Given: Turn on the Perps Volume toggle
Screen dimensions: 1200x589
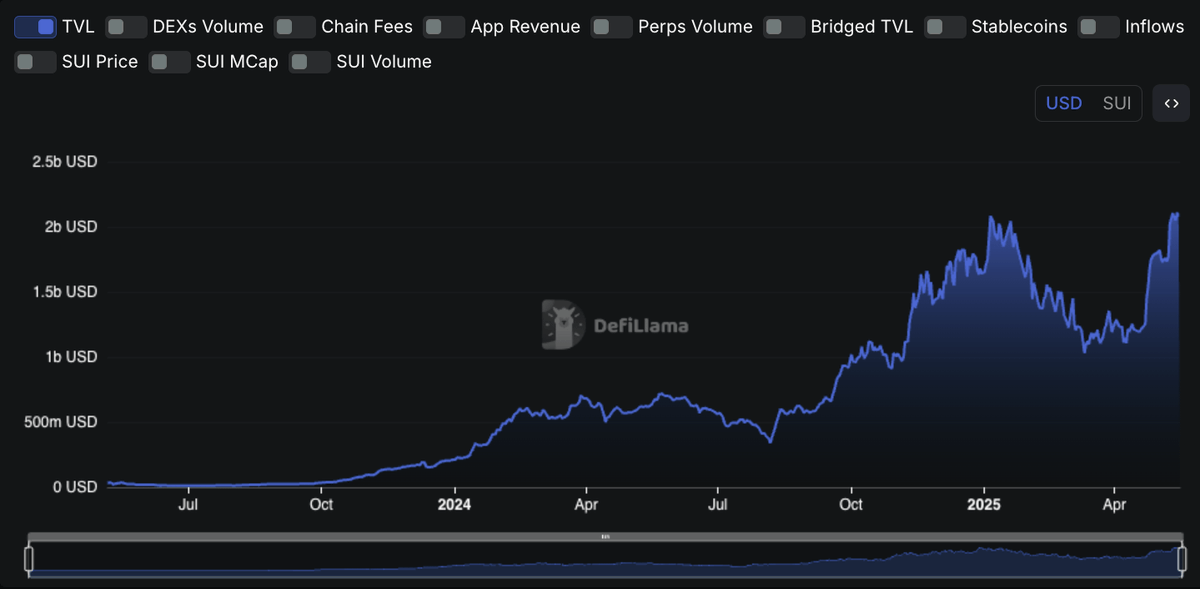Looking at the screenshot, I should (612, 27).
